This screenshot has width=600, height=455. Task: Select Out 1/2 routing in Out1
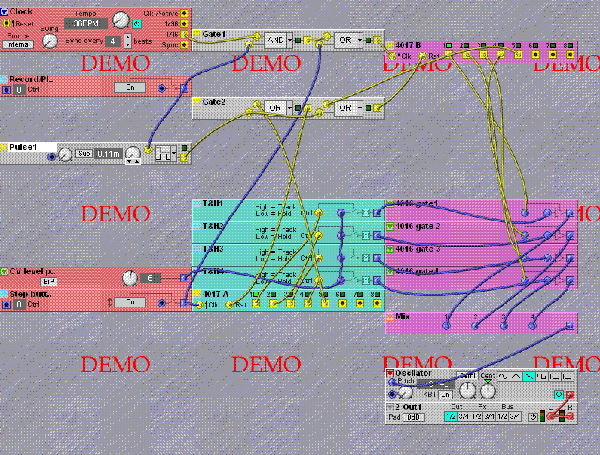(451, 416)
